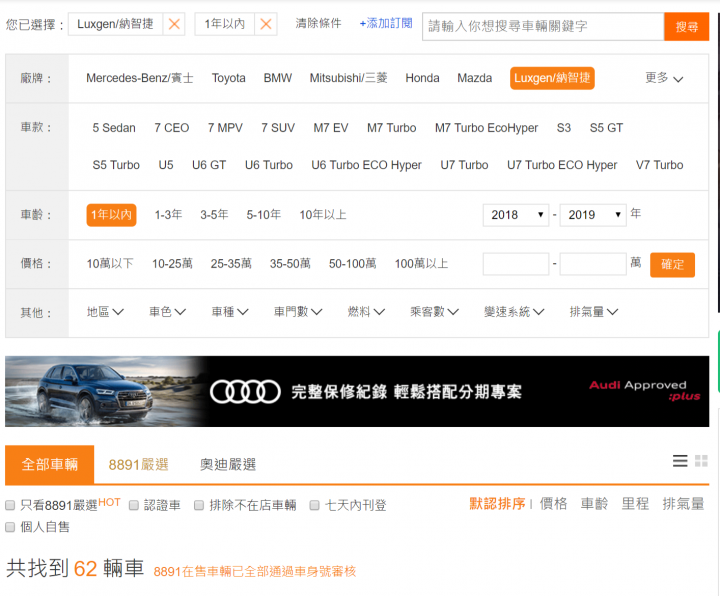Image resolution: width=720 pixels, height=596 pixels.
Task: Filter by Honda brand
Action: tap(422, 78)
